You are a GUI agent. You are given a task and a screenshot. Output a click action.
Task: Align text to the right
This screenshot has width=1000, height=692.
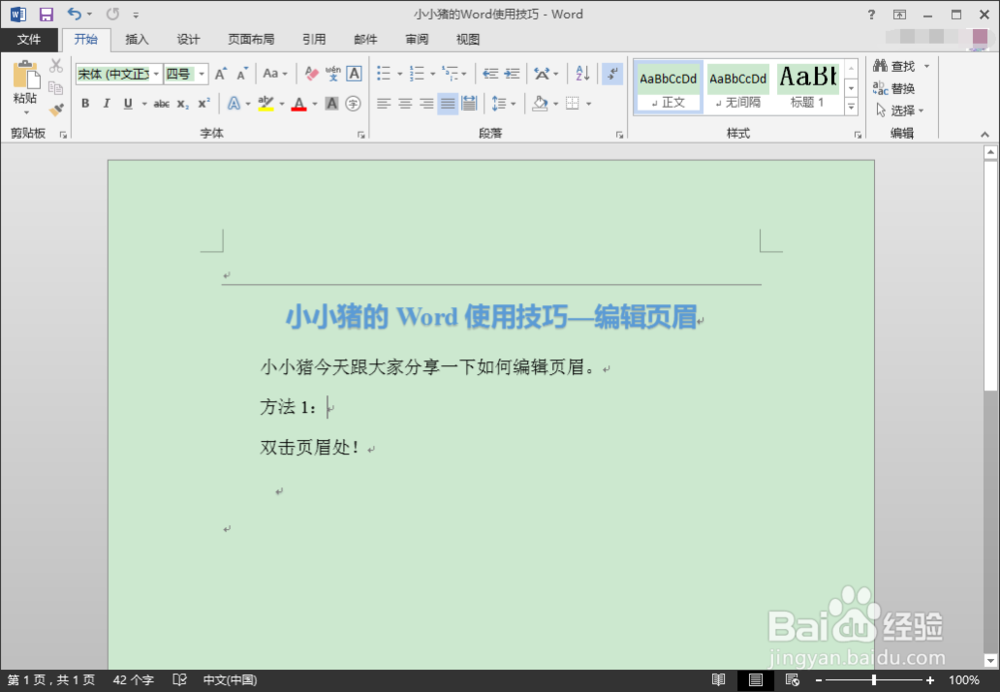click(x=427, y=103)
